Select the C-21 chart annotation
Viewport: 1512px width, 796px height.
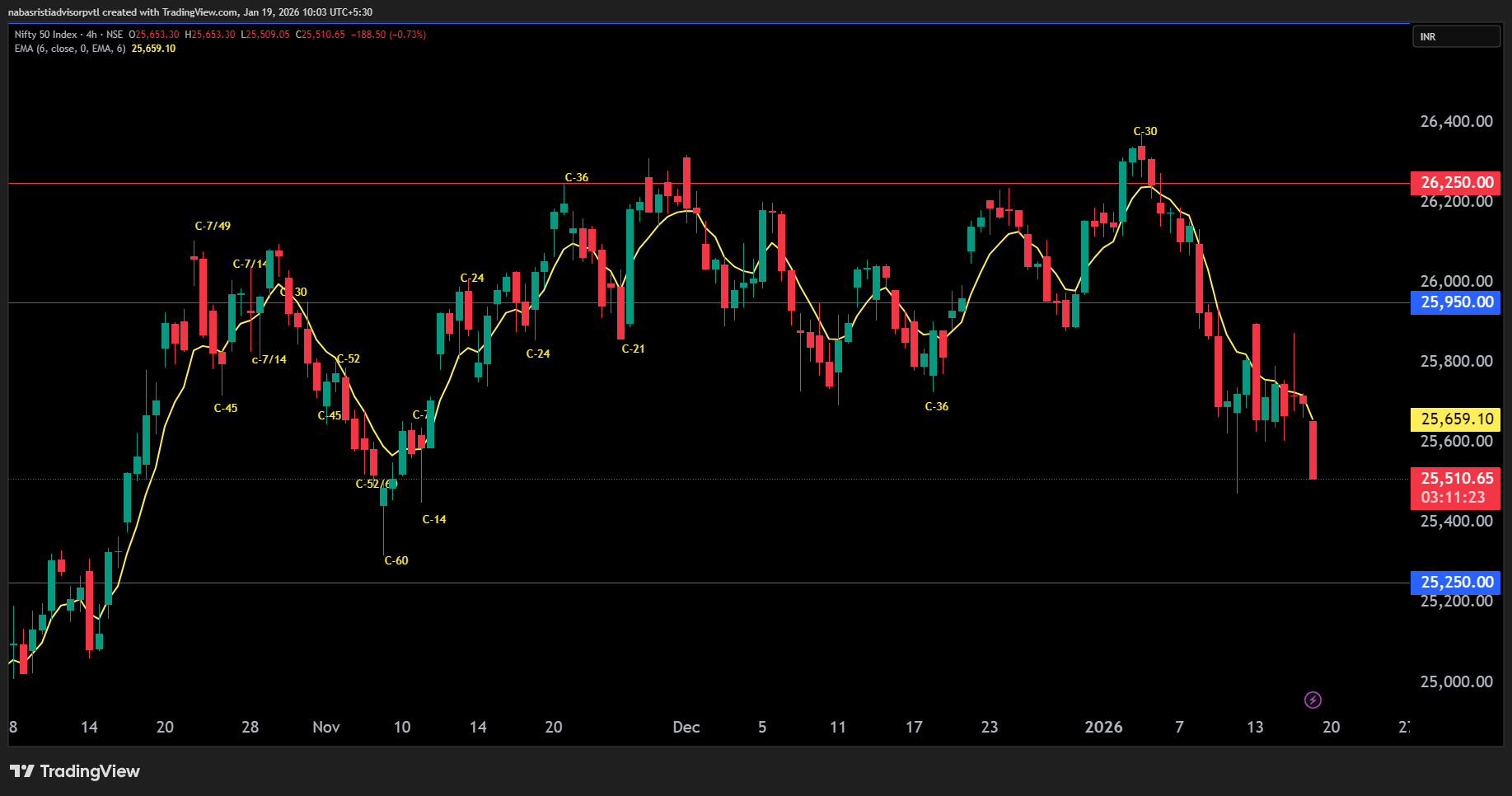633,349
